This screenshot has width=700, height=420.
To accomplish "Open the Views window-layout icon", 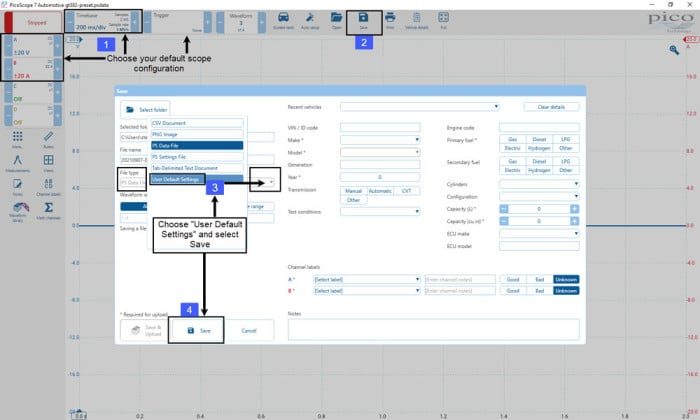I will 48,163.
